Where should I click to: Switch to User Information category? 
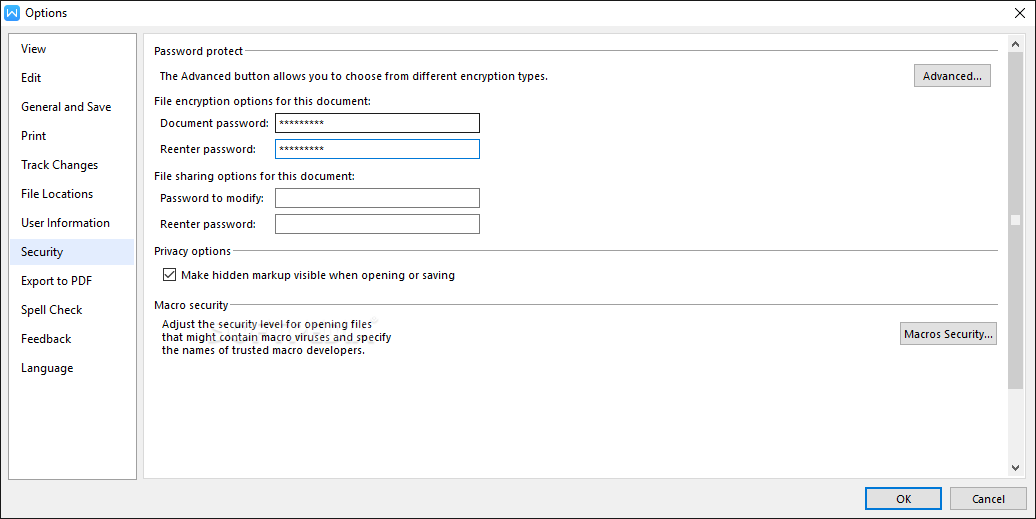pos(71,223)
